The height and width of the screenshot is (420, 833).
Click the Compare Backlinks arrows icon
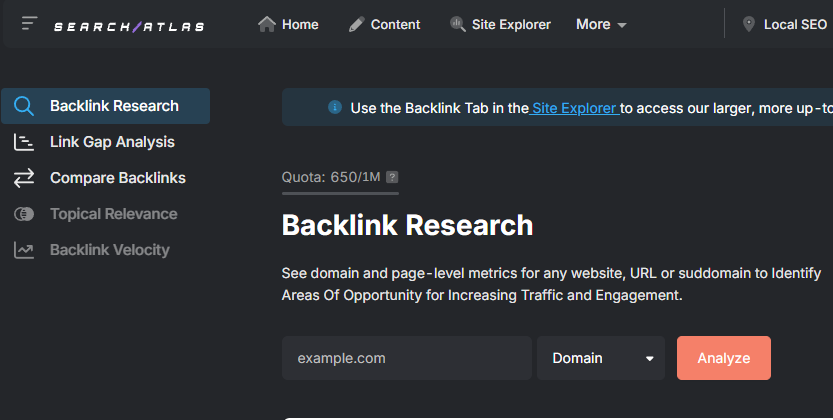pos(24,178)
